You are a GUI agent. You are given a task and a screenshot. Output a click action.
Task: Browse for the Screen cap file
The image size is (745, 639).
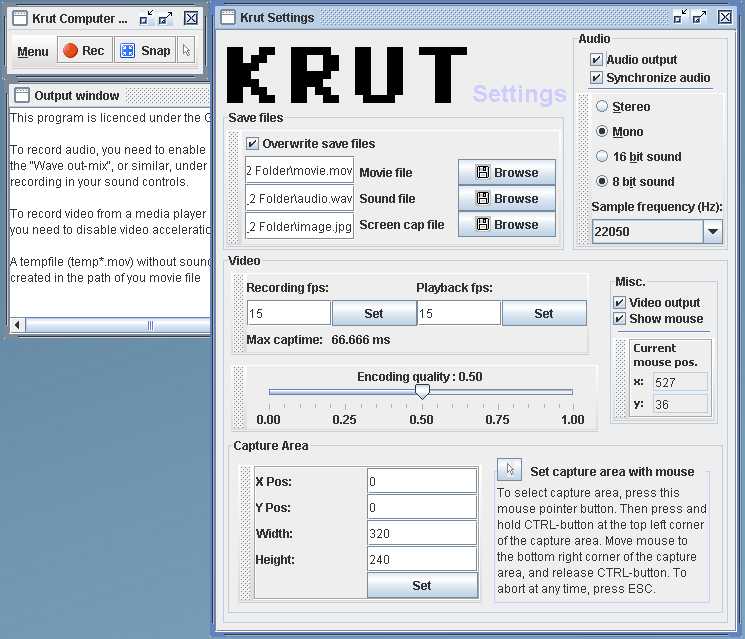pos(507,224)
